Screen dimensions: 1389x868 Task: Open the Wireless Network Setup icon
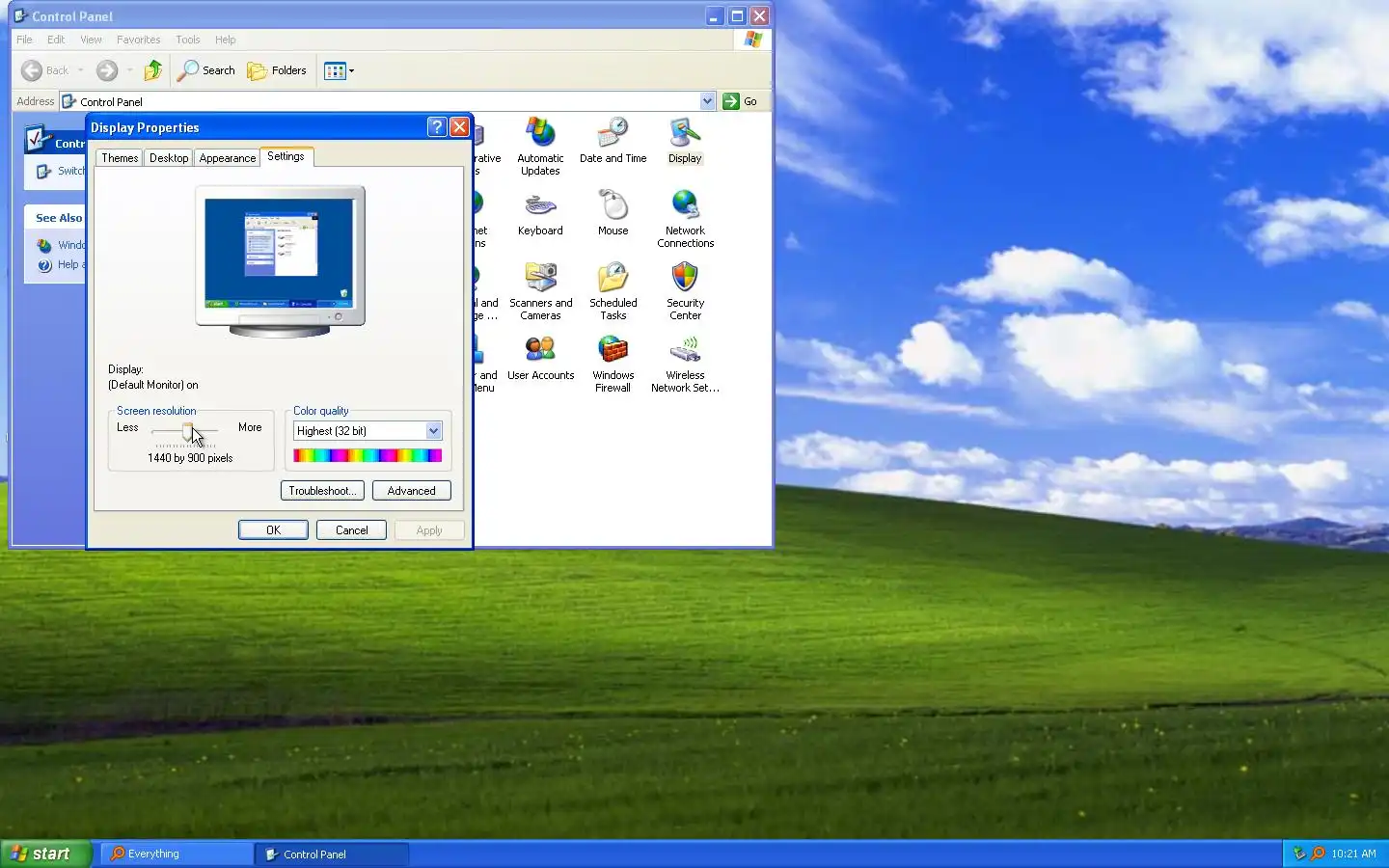685,364
